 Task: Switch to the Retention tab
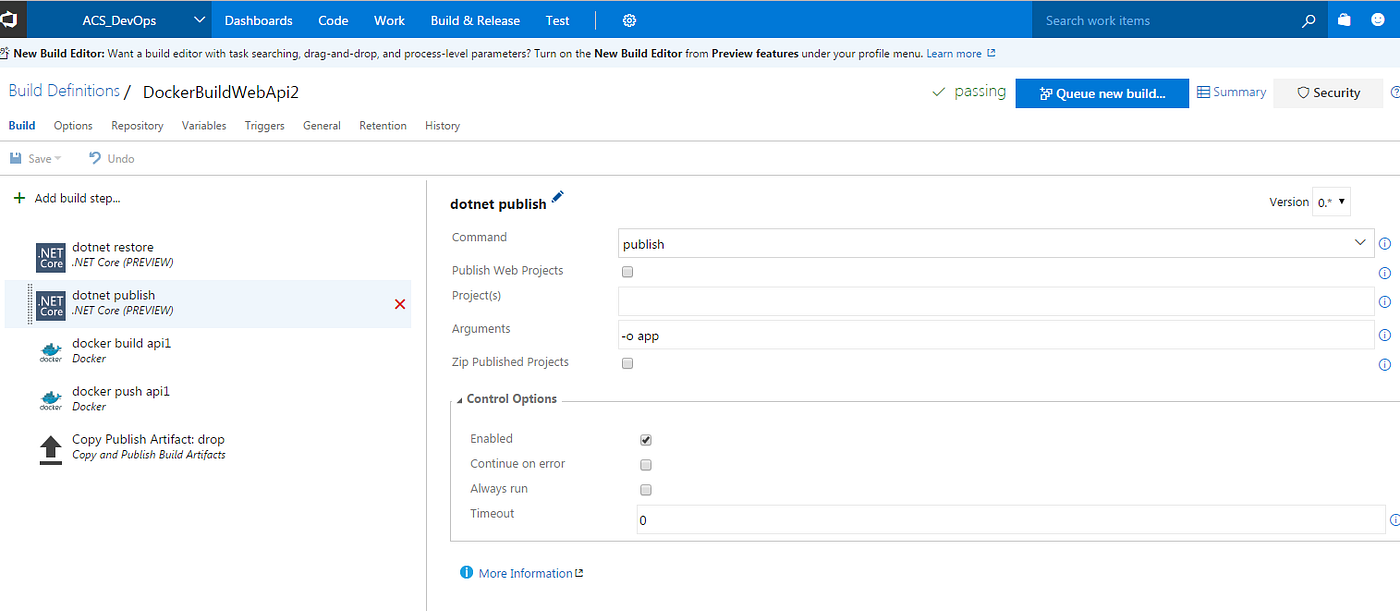(383, 126)
